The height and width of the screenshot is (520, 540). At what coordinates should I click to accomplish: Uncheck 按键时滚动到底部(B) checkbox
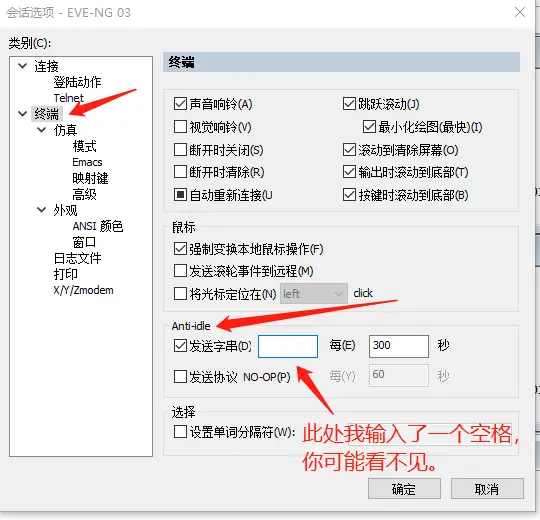coord(349,195)
